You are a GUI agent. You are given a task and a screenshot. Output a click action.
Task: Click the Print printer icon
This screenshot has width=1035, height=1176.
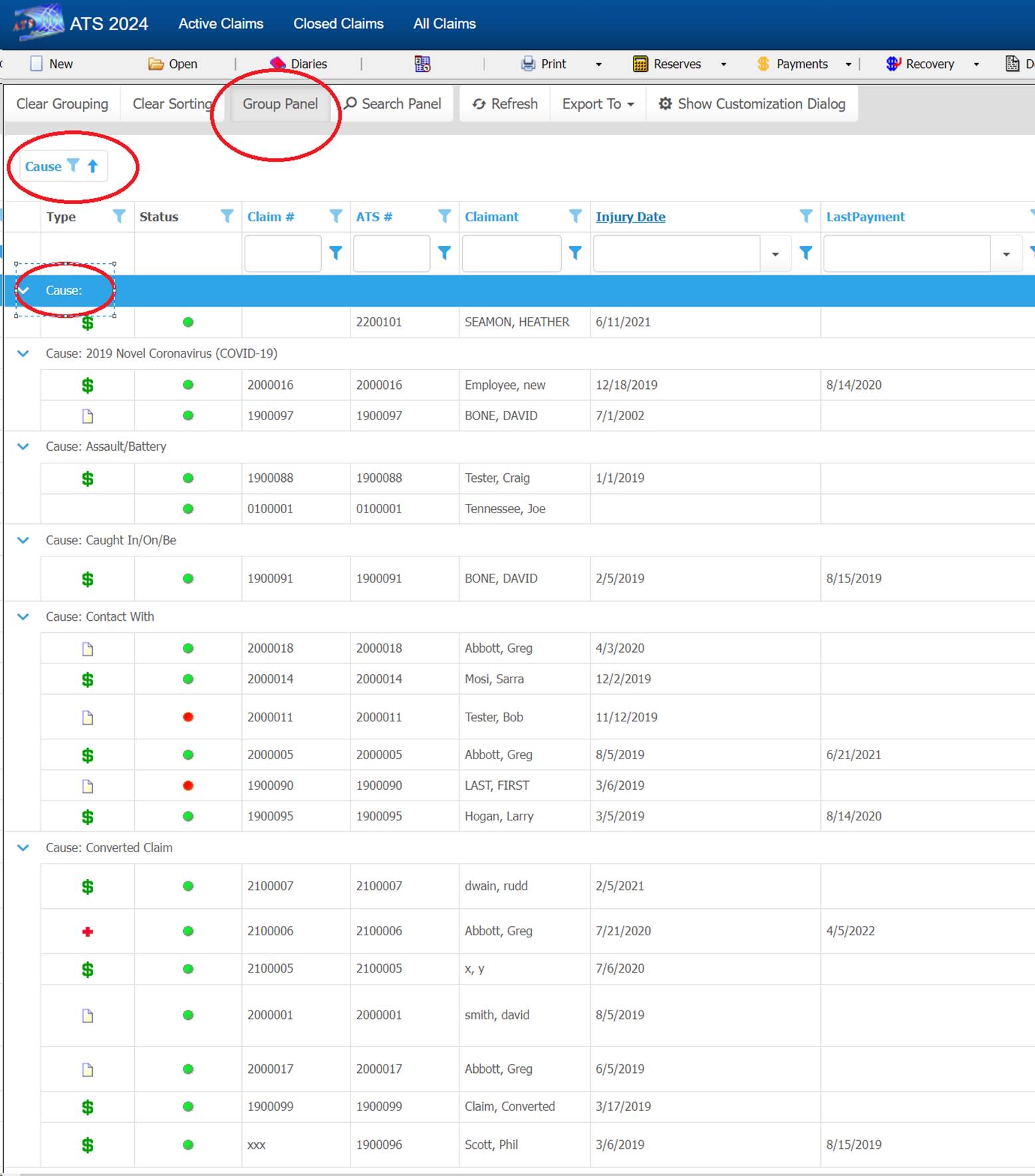tap(528, 64)
